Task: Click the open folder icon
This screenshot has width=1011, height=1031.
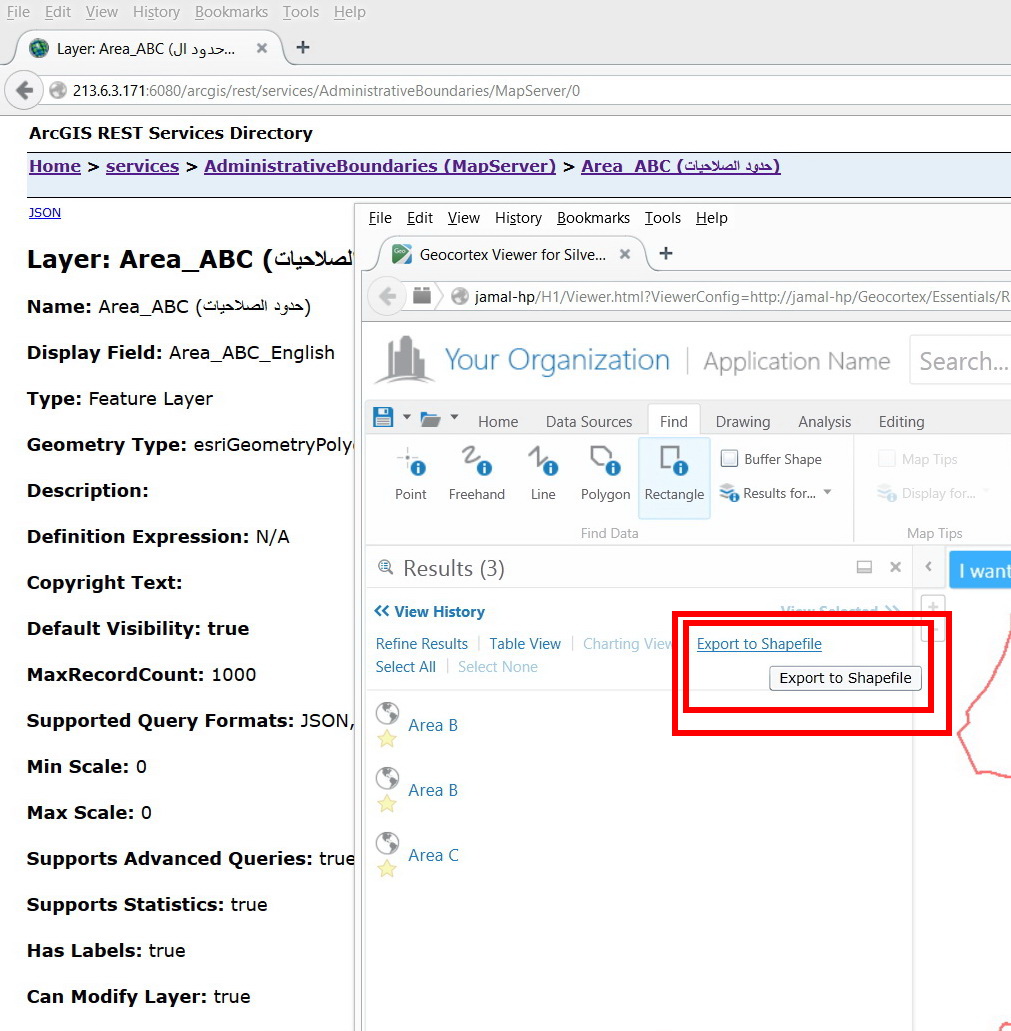Action: coord(430,419)
